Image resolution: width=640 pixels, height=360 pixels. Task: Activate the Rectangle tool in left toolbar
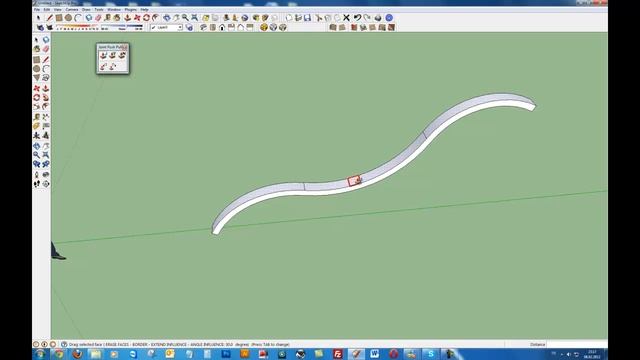(x=36, y=60)
